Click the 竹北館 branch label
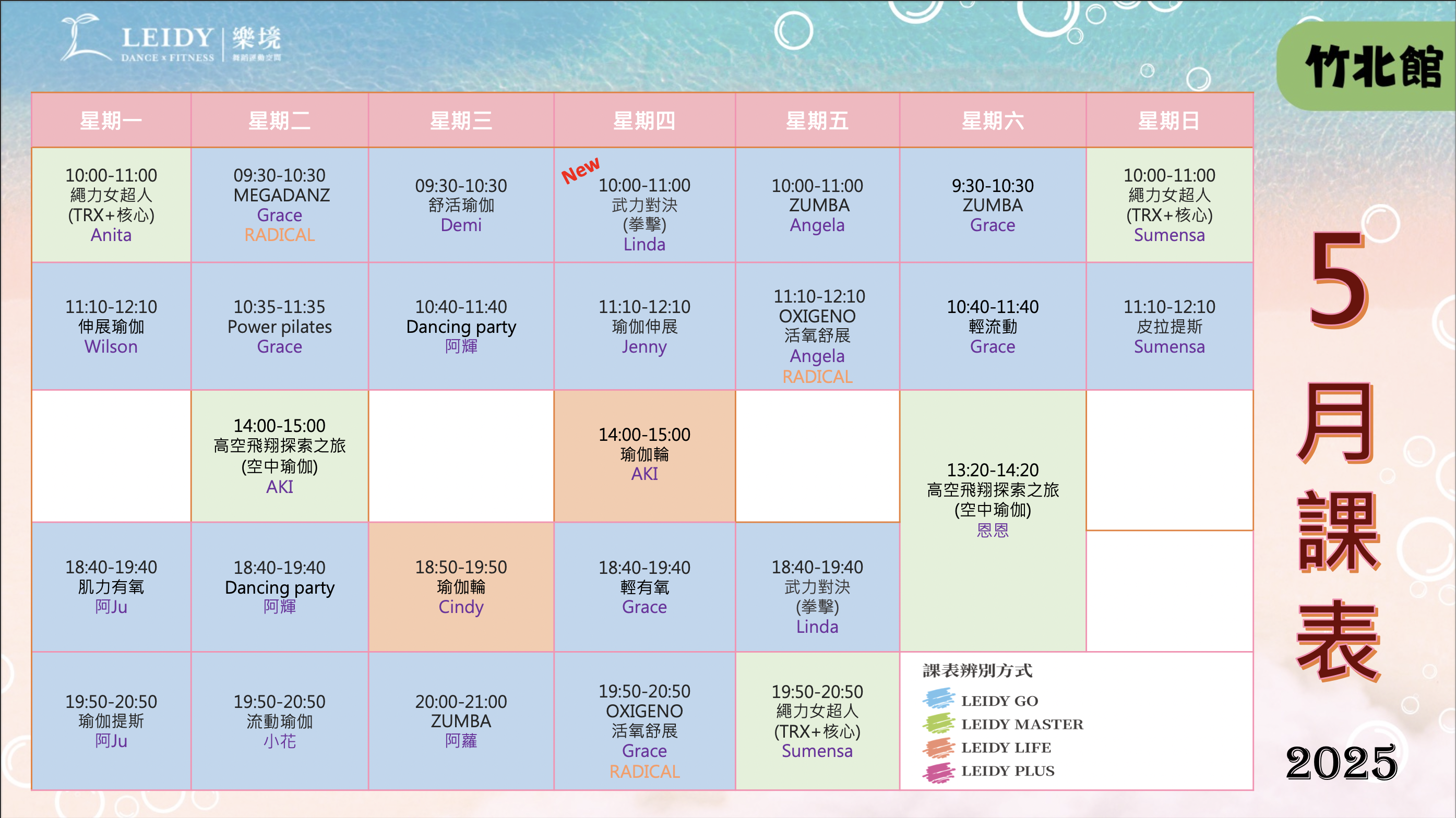 click(1374, 67)
